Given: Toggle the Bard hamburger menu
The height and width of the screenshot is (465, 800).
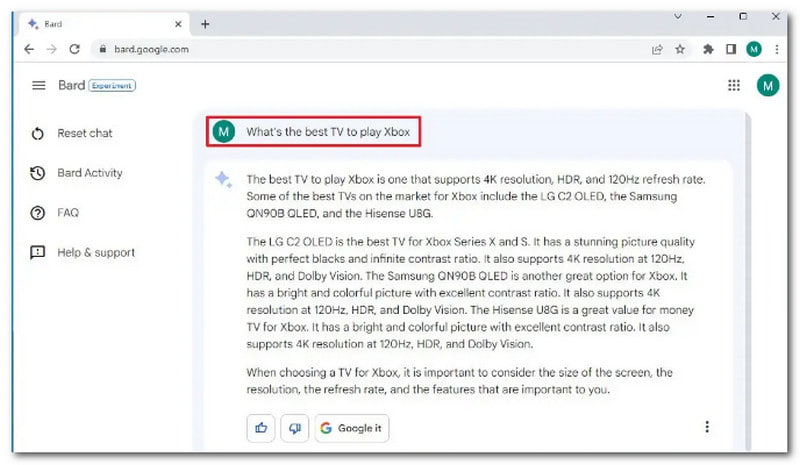Looking at the screenshot, I should (39, 85).
